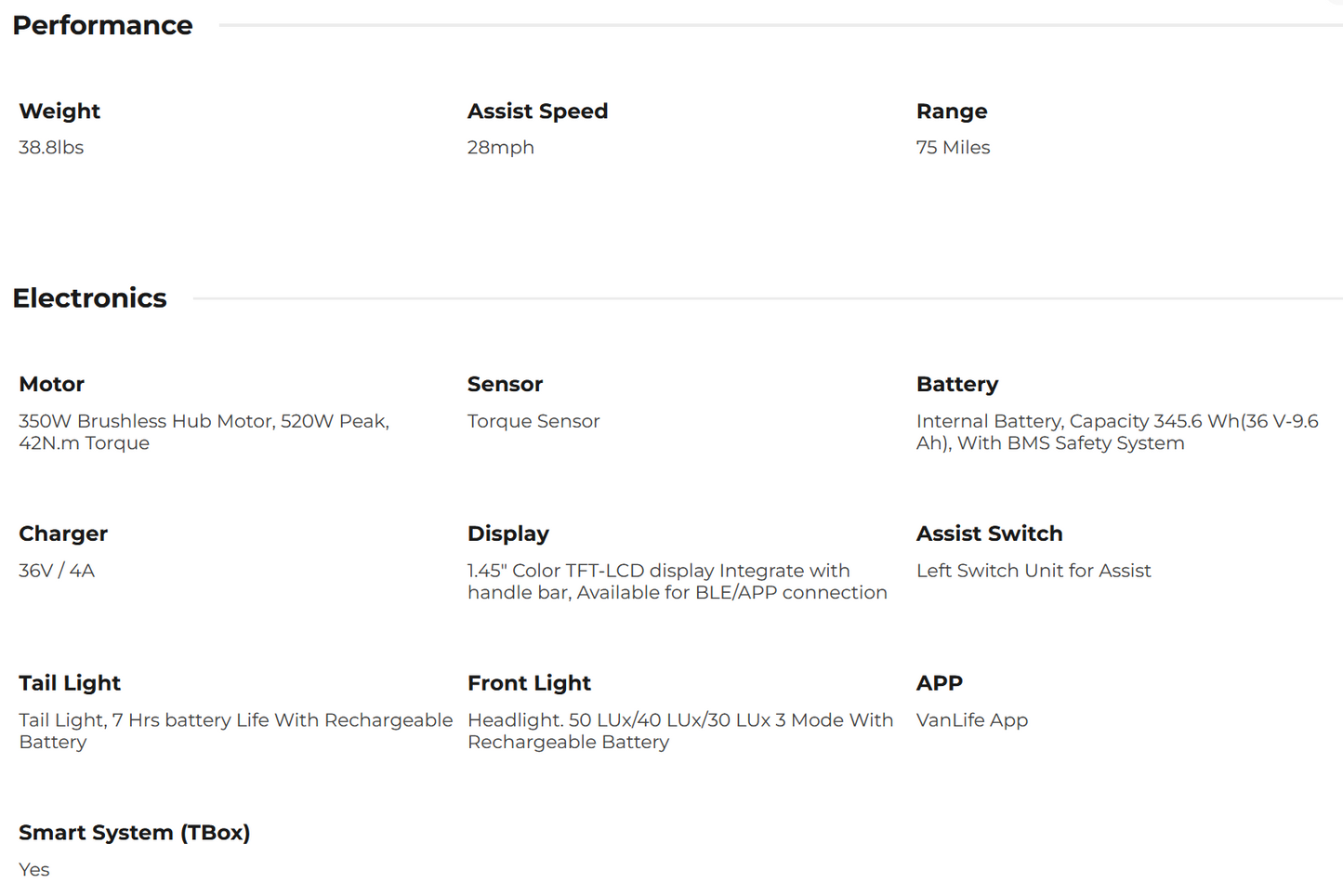The height and width of the screenshot is (896, 1343).
Task: Click the 38.8lbs weight value
Action: (51, 148)
